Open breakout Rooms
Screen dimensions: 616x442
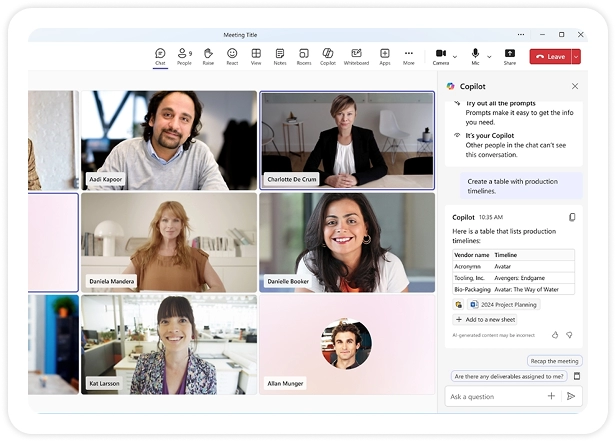pos(304,56)
